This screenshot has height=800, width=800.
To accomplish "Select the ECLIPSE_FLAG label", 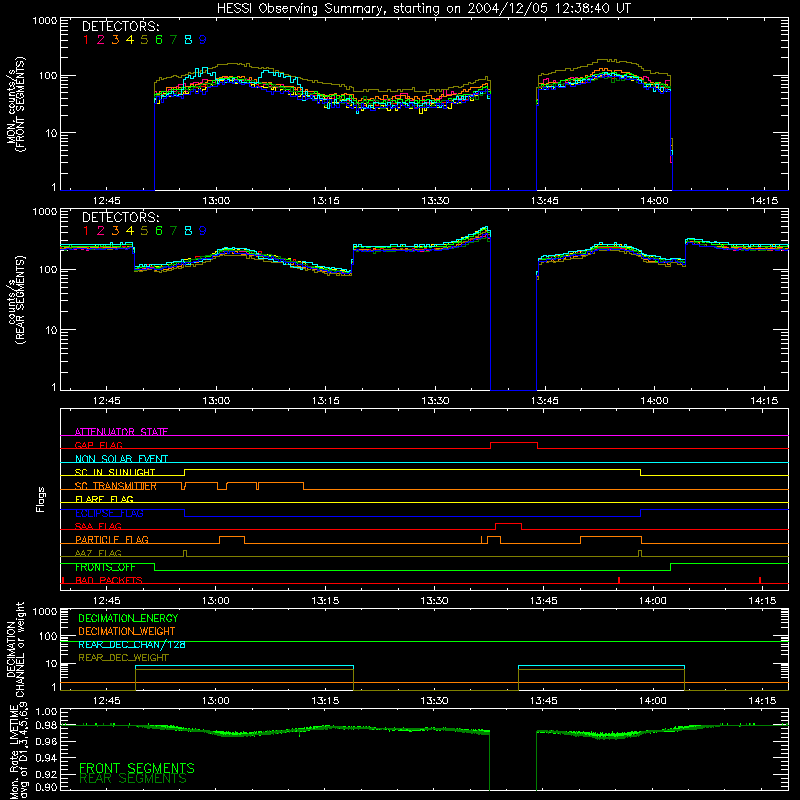I will 109,513.
